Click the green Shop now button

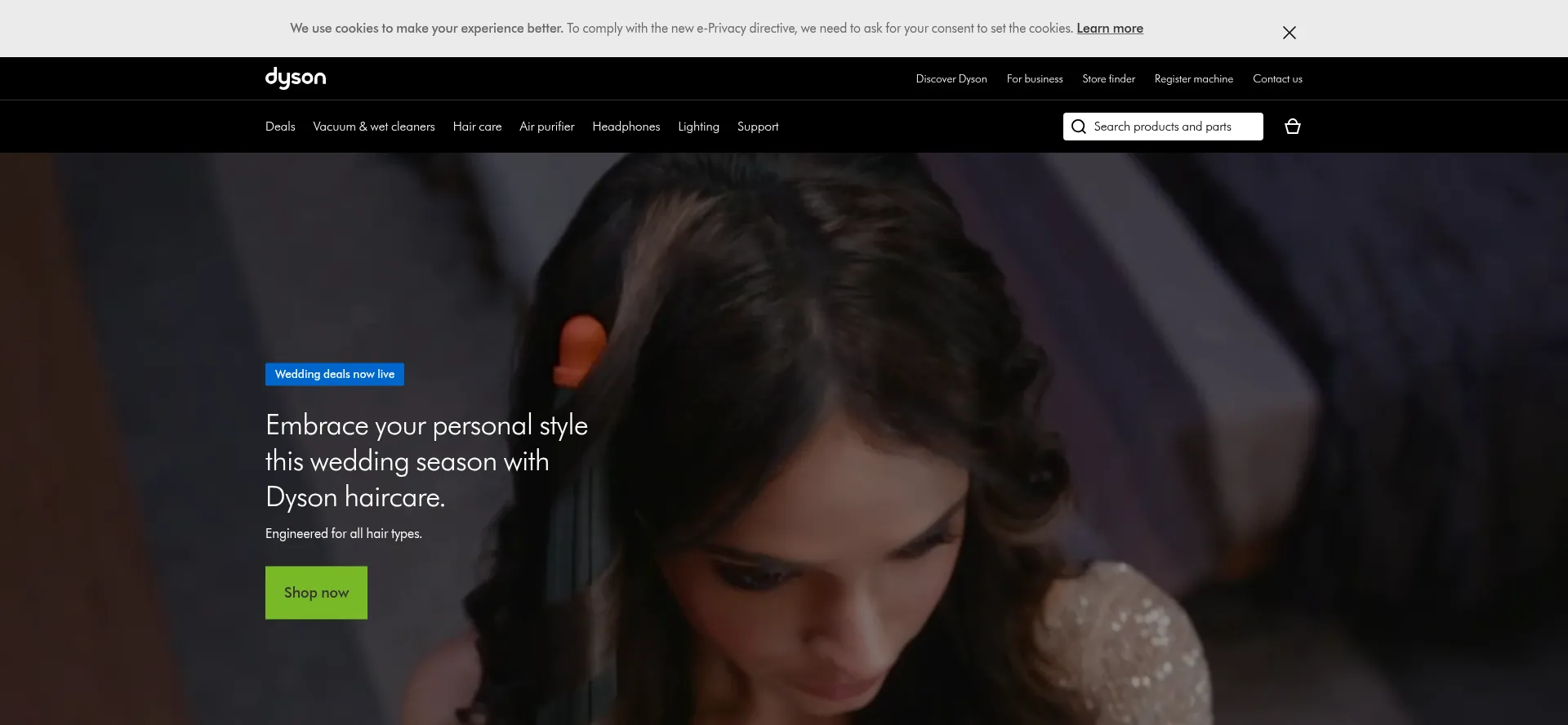[316, 593]
